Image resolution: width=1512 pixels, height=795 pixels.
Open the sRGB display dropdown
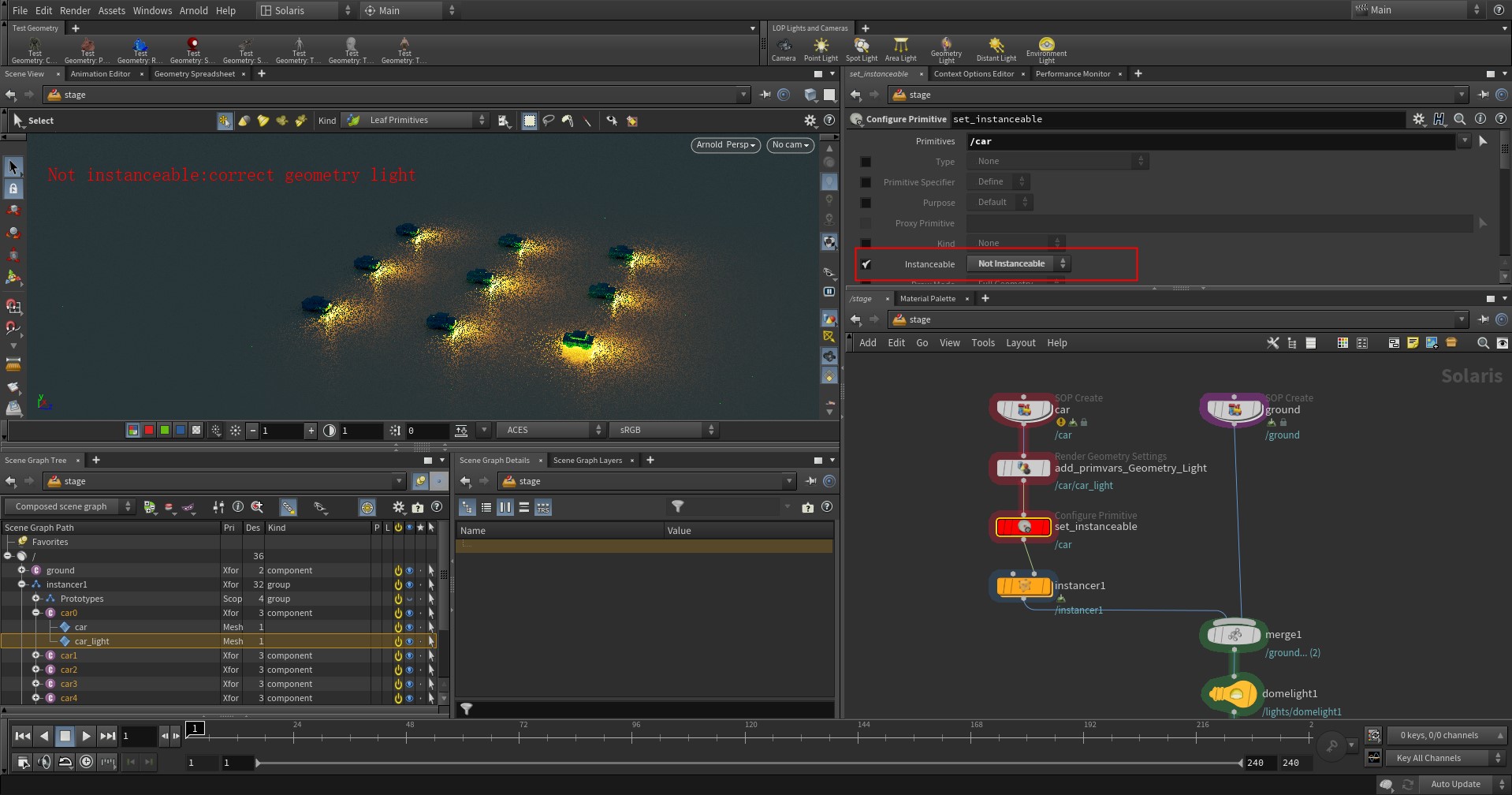664,430
